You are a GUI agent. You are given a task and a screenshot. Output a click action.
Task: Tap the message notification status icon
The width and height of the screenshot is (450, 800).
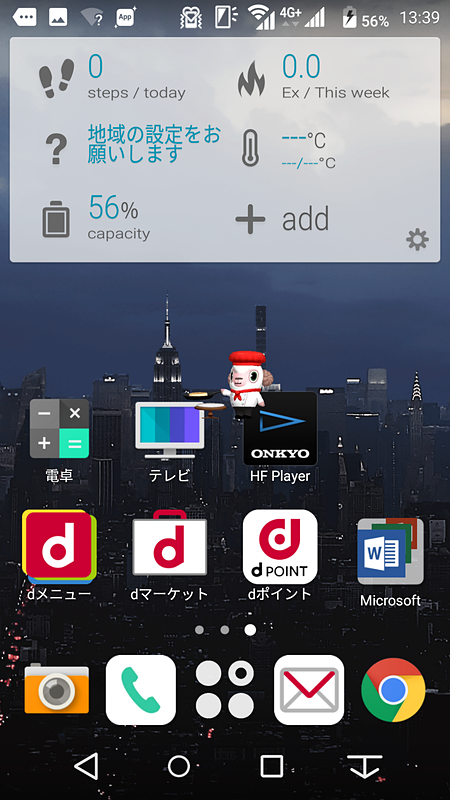pos(24,17)
